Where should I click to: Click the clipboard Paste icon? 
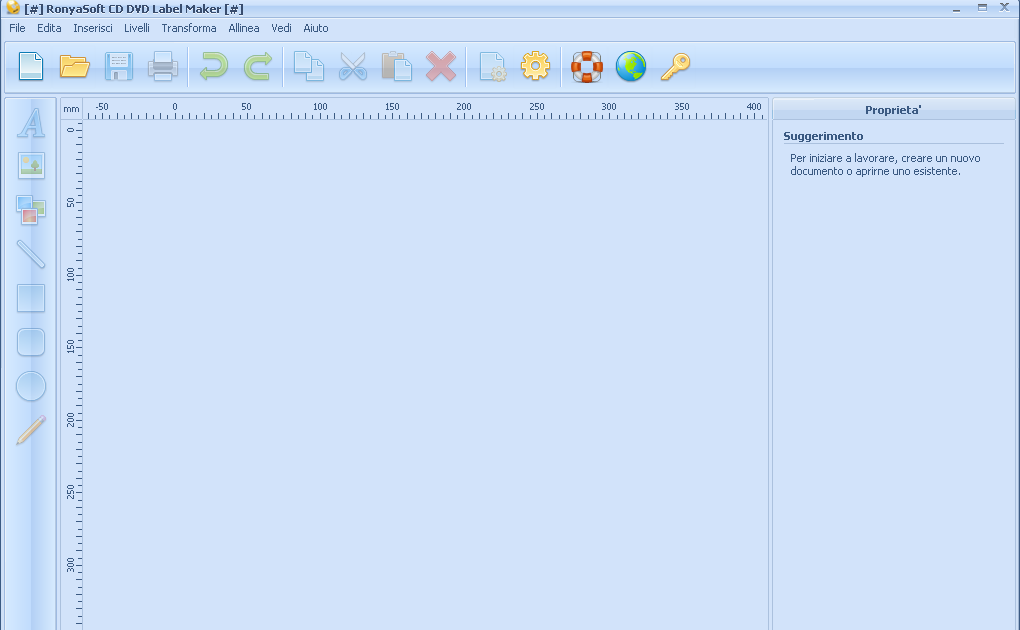[397, 66]
